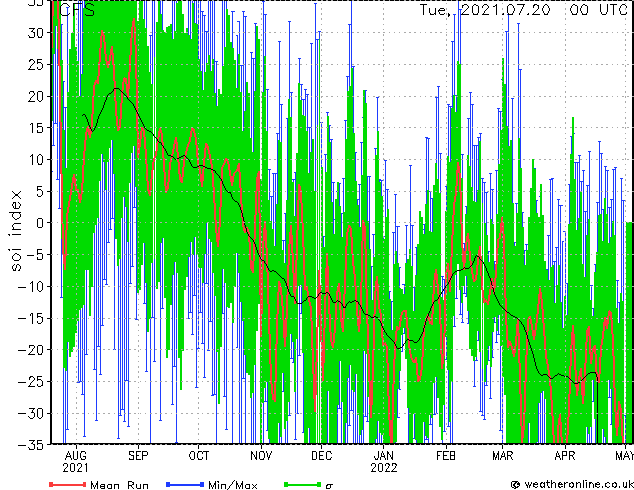Click the DEC x-axis label
Screen dimensions: 634x490
[322, 456]
